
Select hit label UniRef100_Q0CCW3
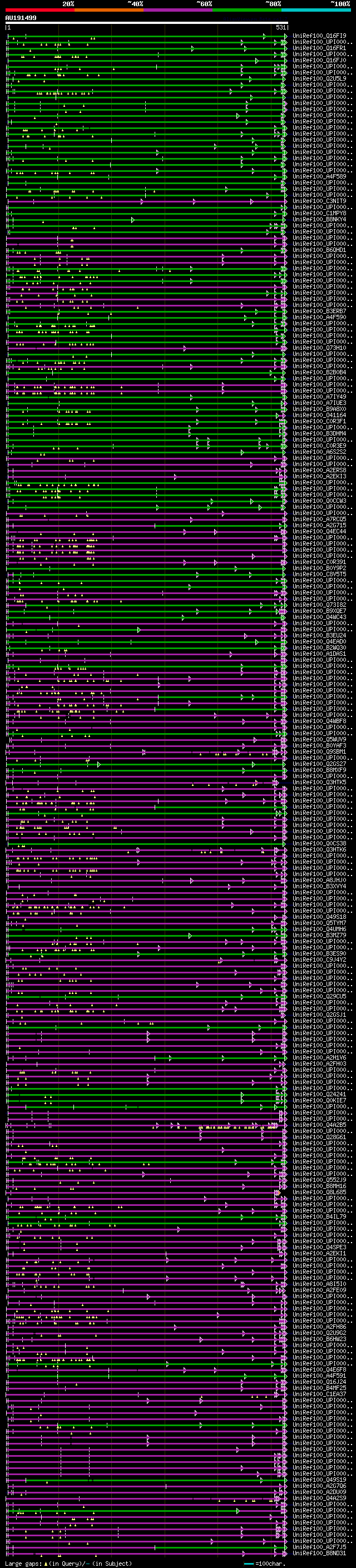[x=319, y=501]
